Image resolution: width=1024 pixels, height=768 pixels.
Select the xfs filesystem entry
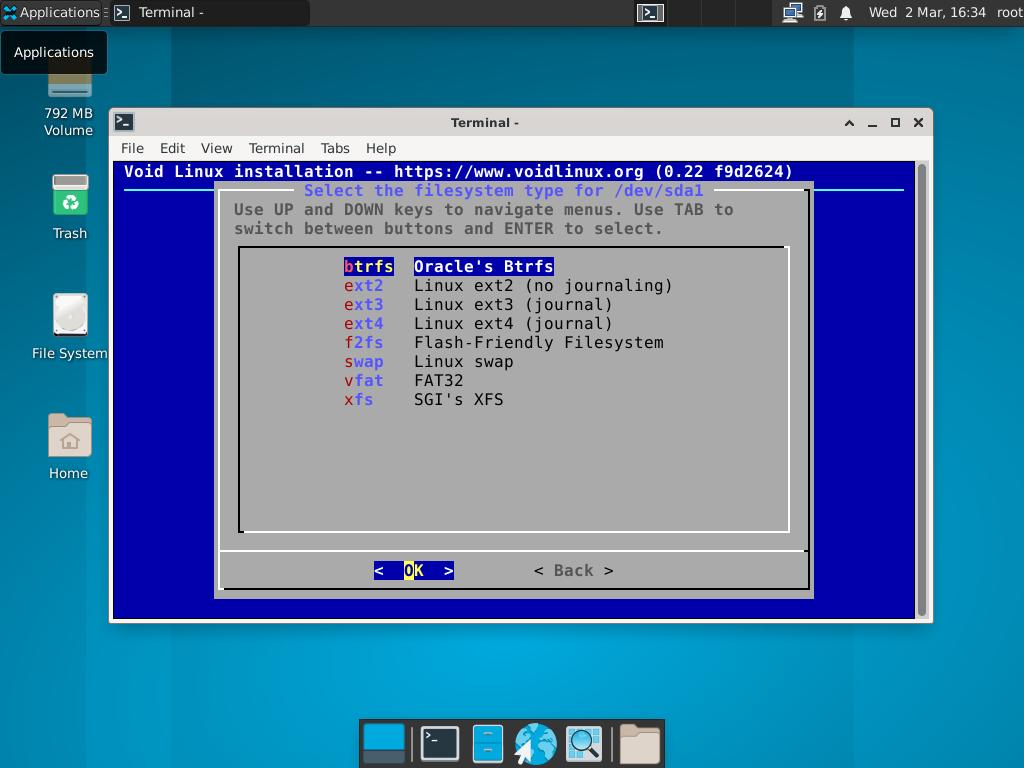359,399
